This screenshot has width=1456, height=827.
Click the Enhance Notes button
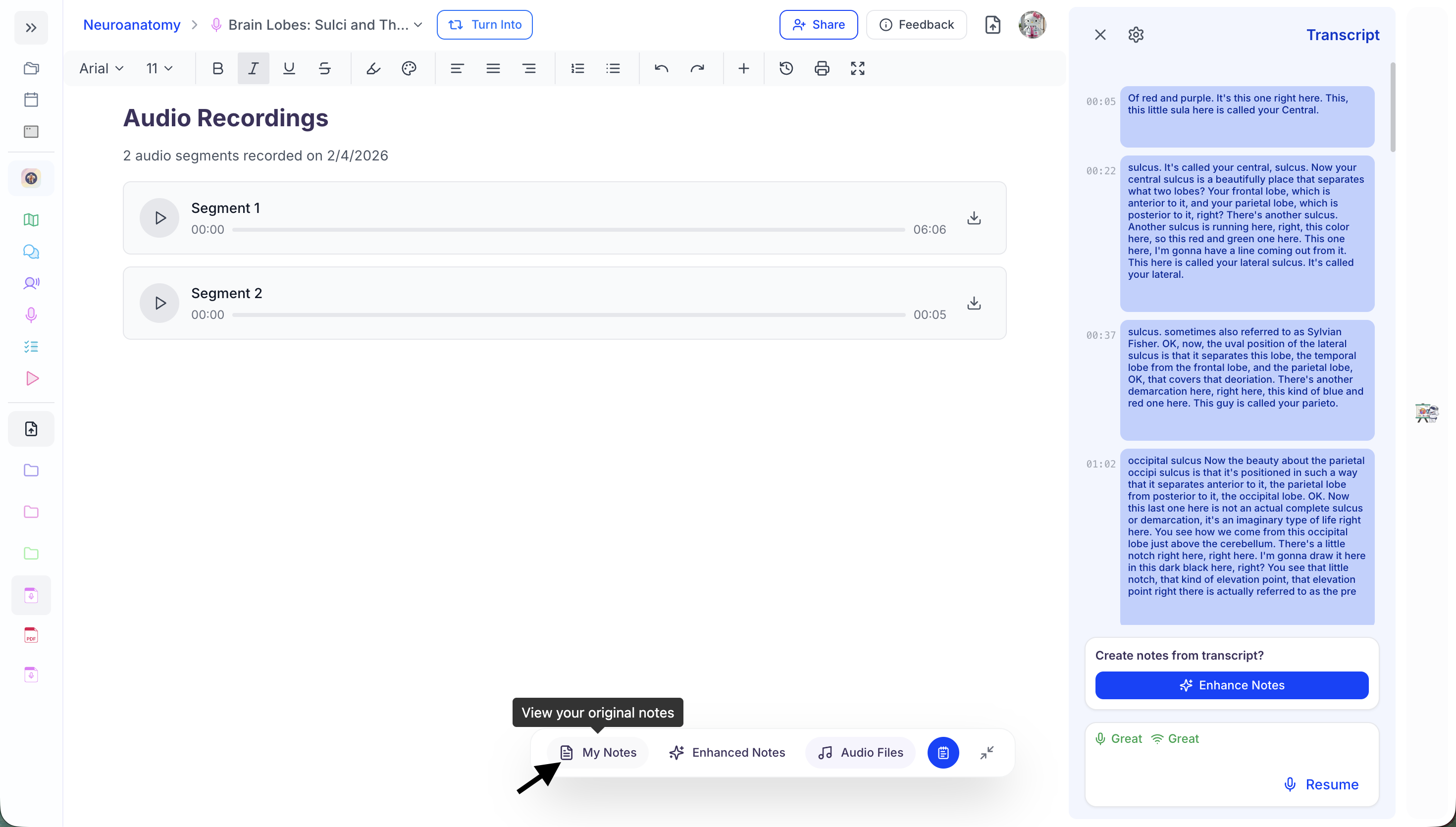point(1231,685)
